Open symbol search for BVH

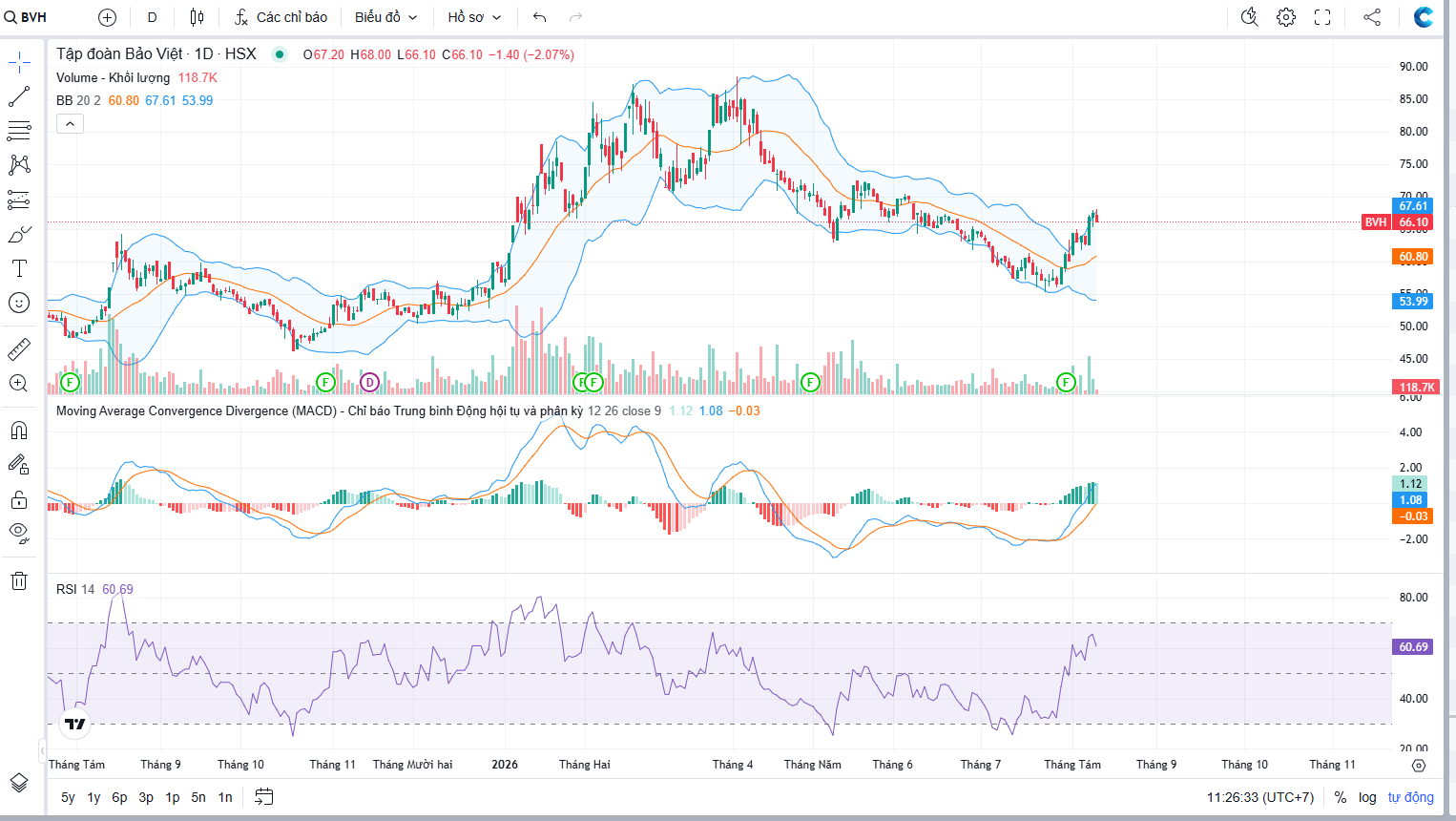click(x=26, y=17)
